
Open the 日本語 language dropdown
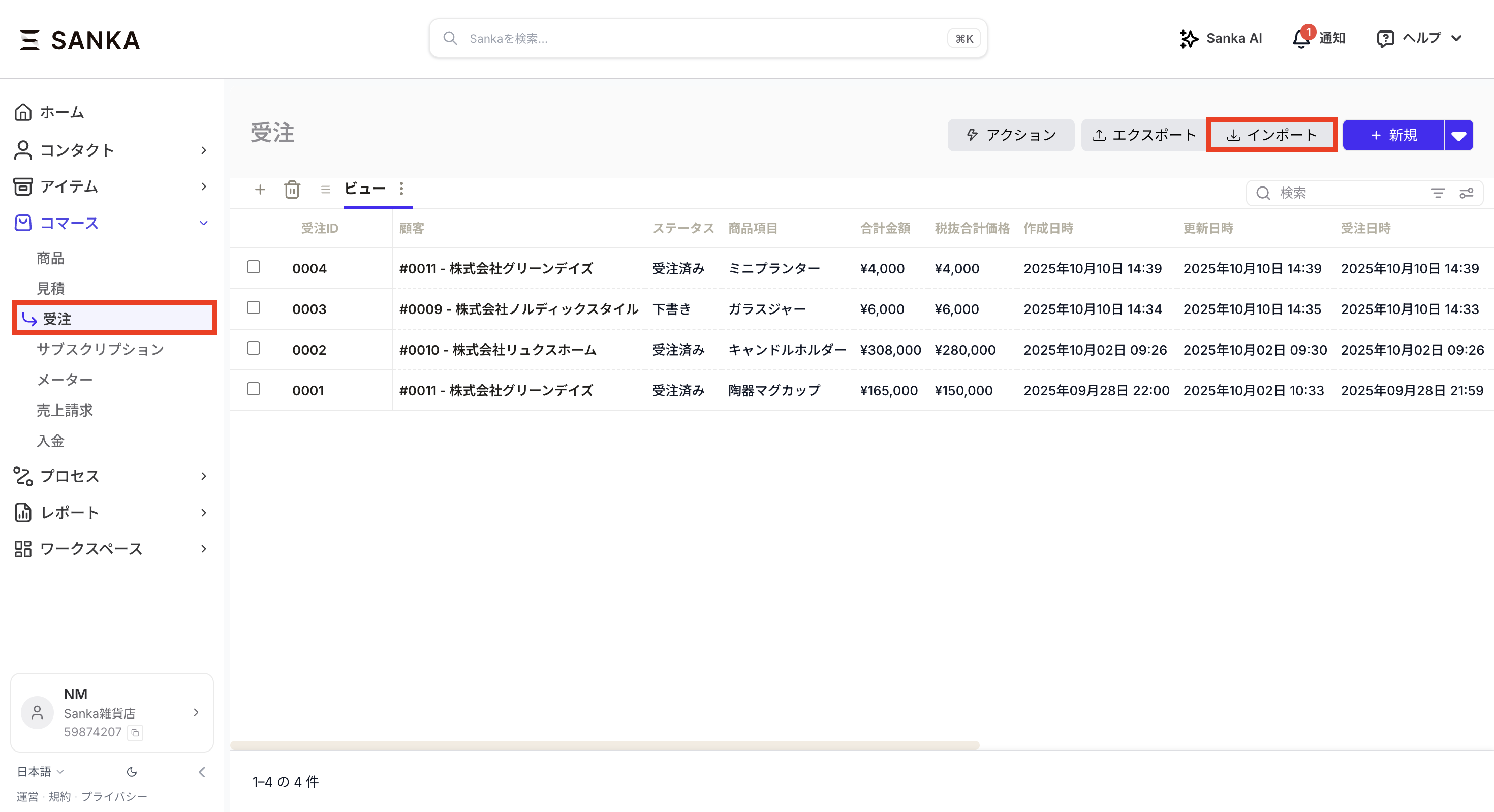pos(40,772)
